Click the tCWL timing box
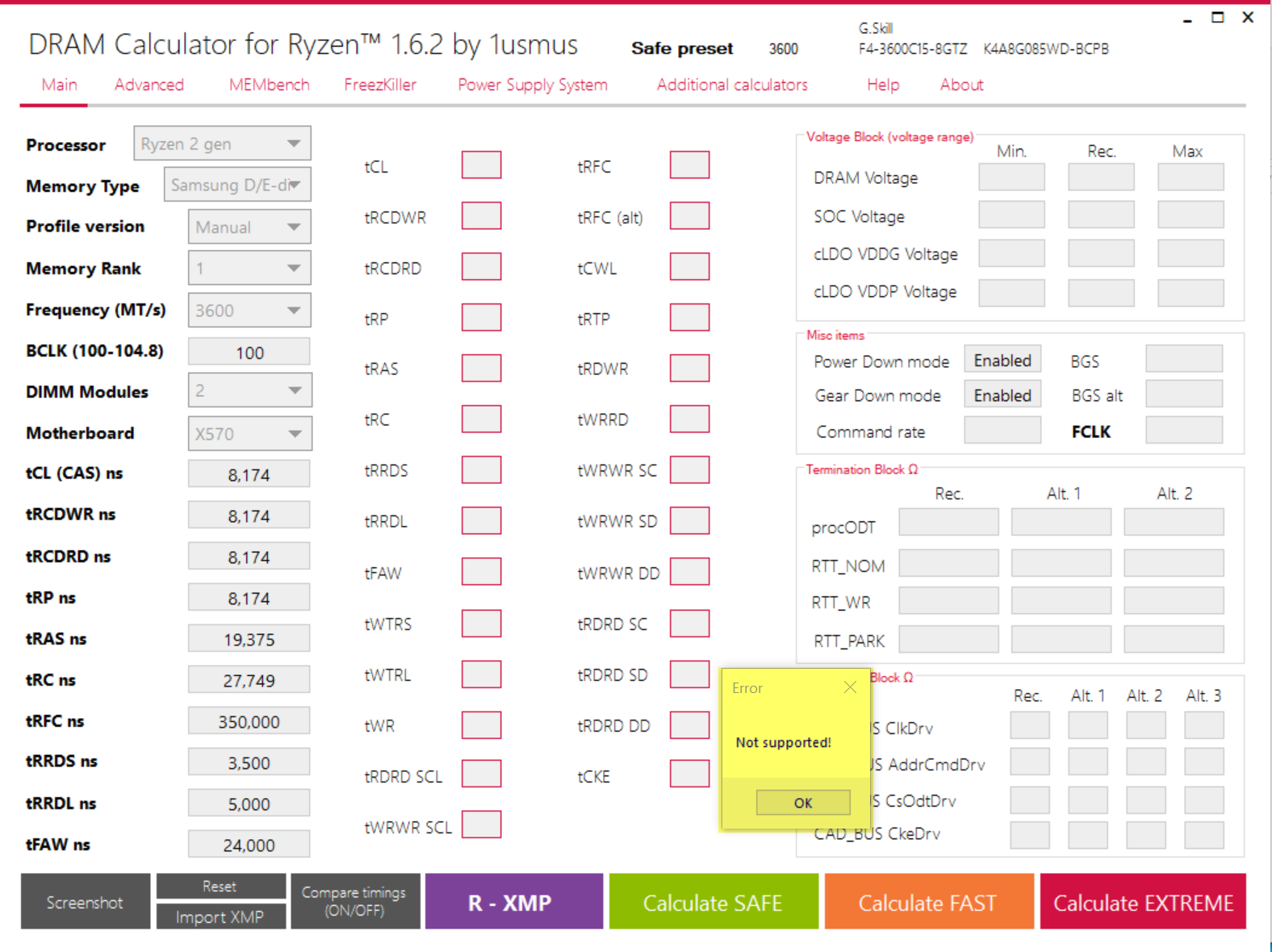 [690, 267]
